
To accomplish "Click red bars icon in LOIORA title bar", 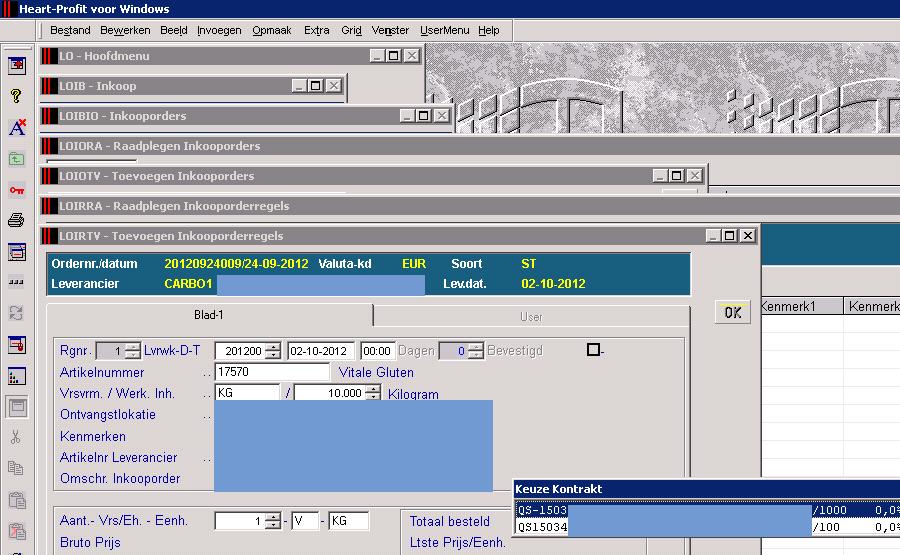I will 49,146.
